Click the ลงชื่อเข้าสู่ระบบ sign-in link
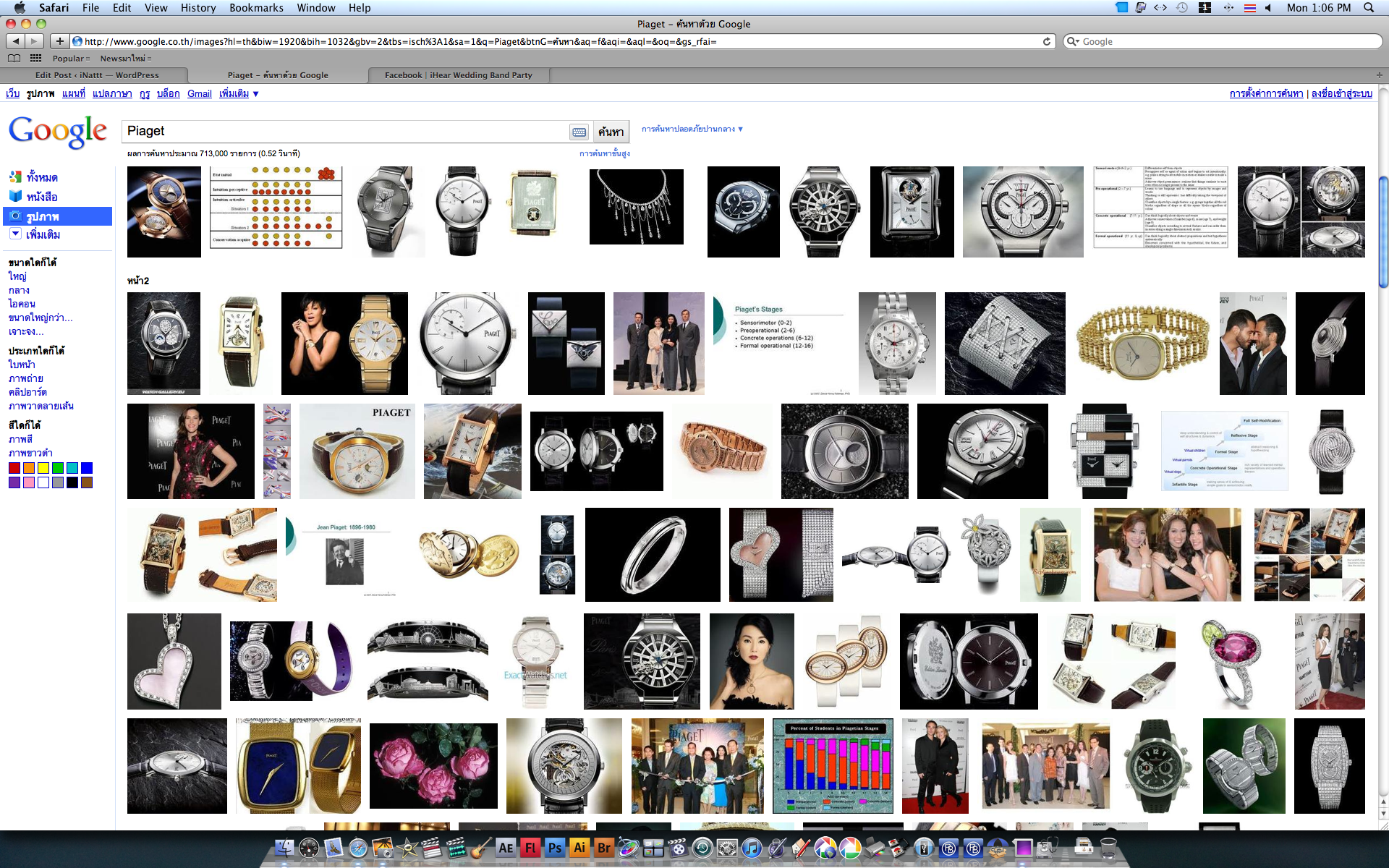1389x868 pixels. point(1341,93)
